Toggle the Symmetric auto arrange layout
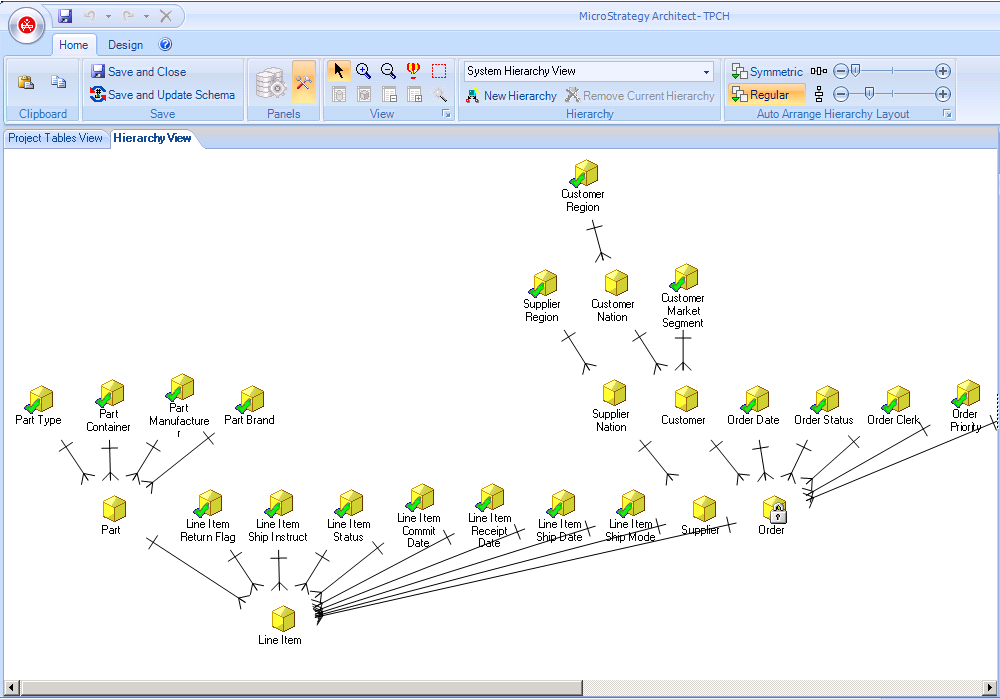 (767, 71)
